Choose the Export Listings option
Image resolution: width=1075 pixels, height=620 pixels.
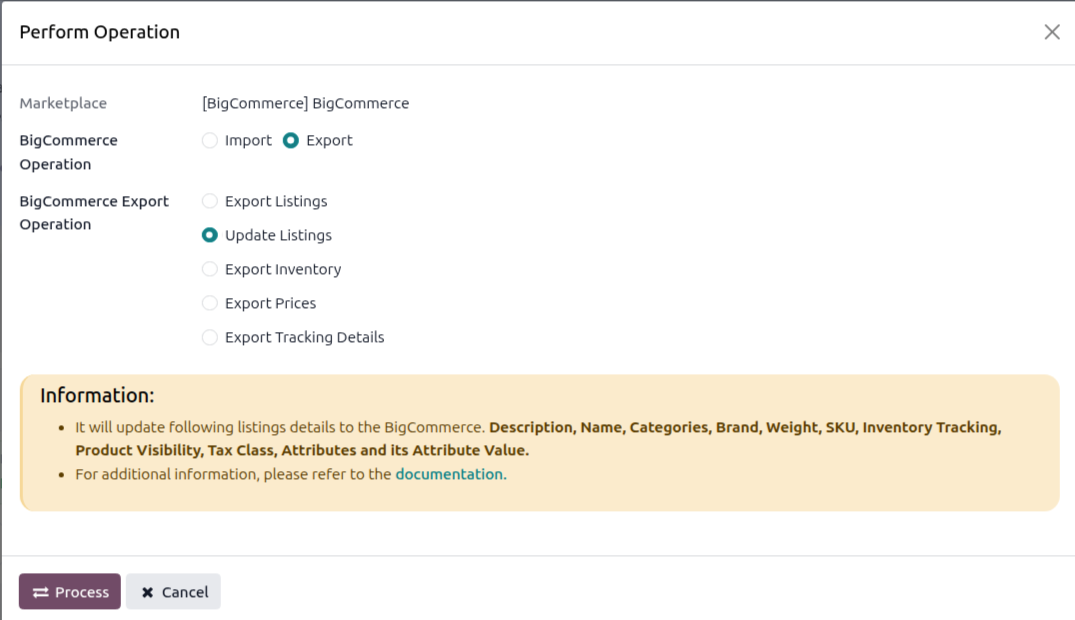point(210,201)
